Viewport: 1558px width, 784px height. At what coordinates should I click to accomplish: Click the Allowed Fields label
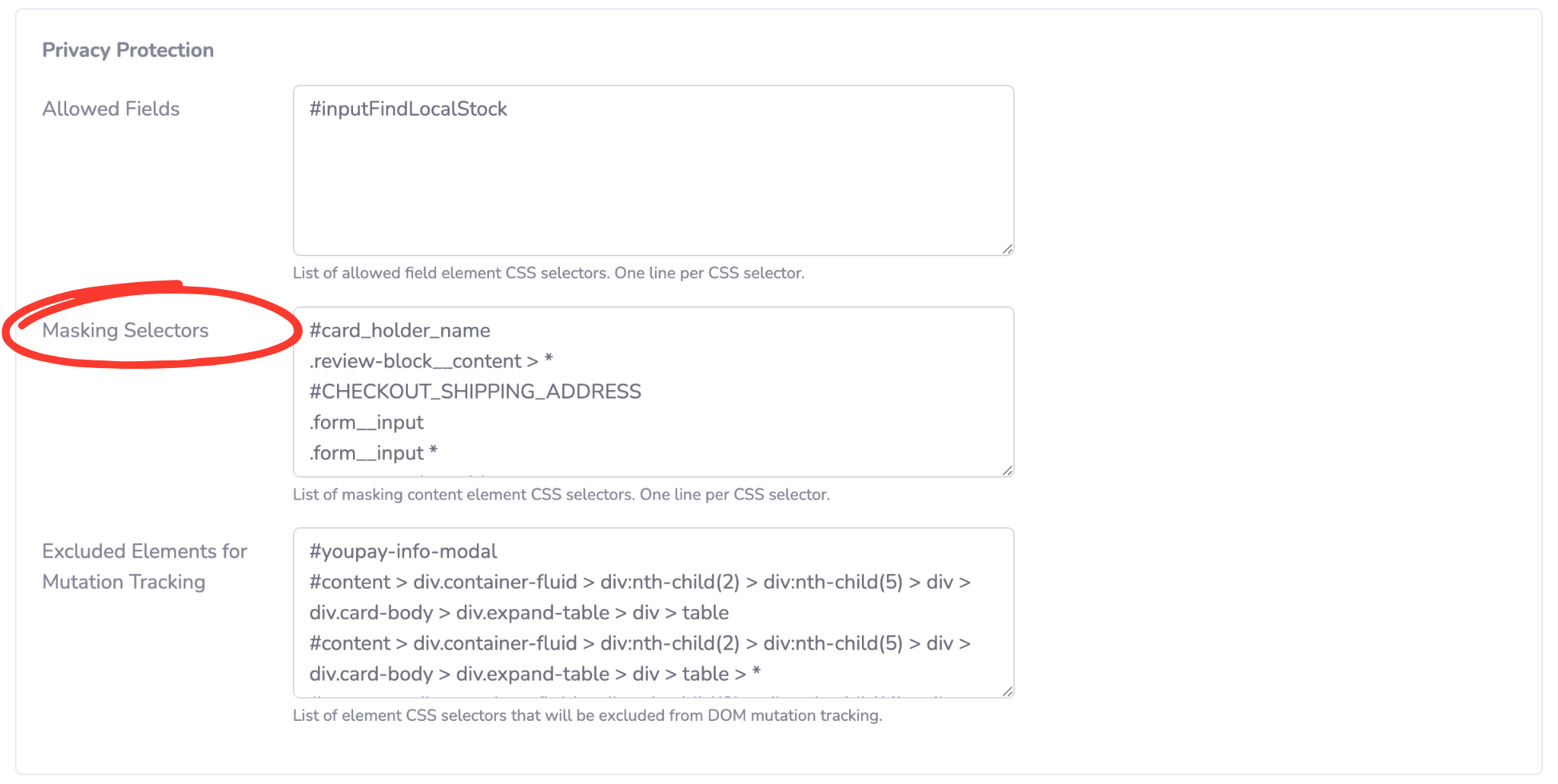(111, 109)
